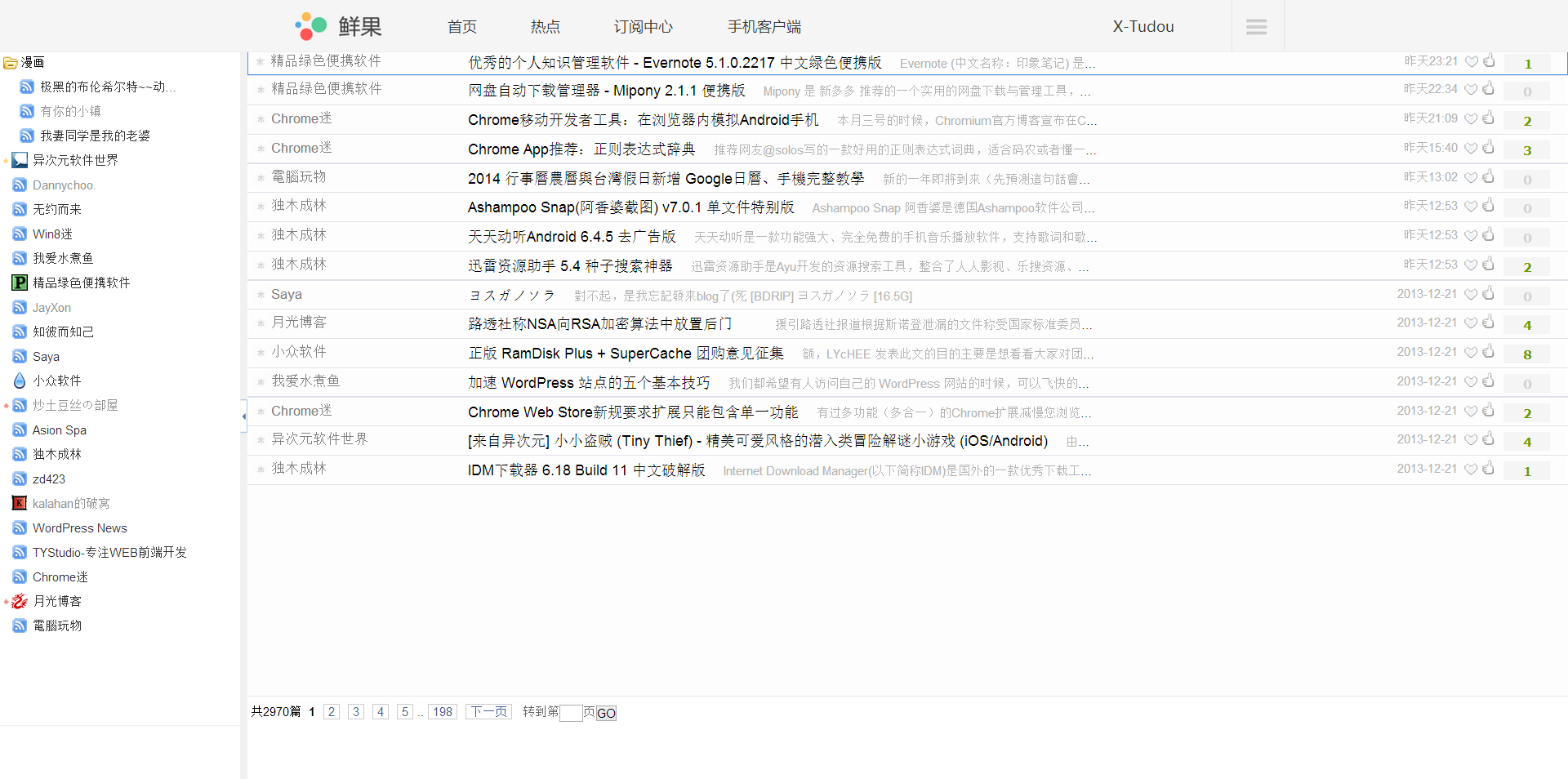Go to the next page with 下一页
The height and width of the screenshot is (779, 1568).
coord(488,712)
